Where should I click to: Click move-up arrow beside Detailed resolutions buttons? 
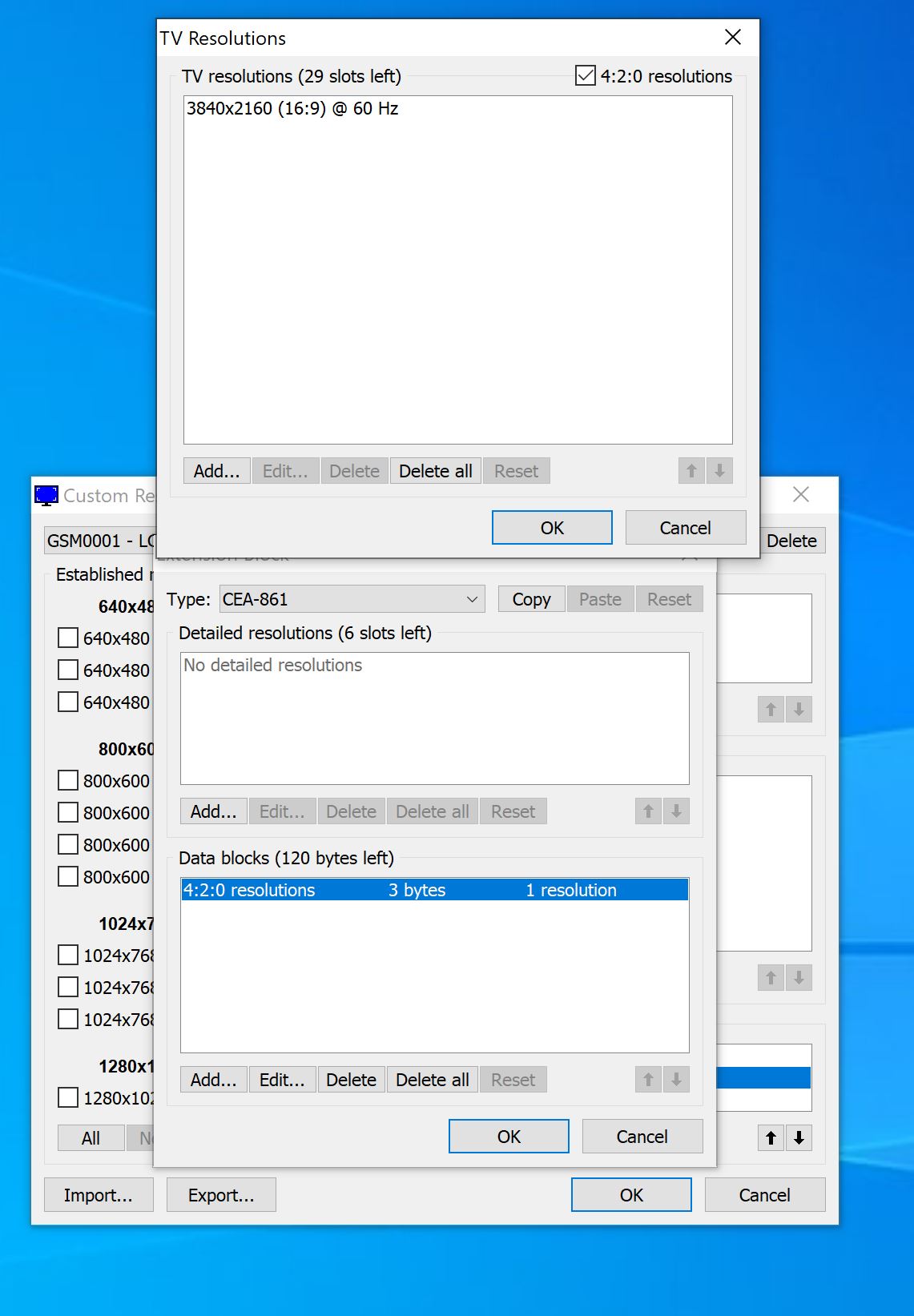(648, 811)
